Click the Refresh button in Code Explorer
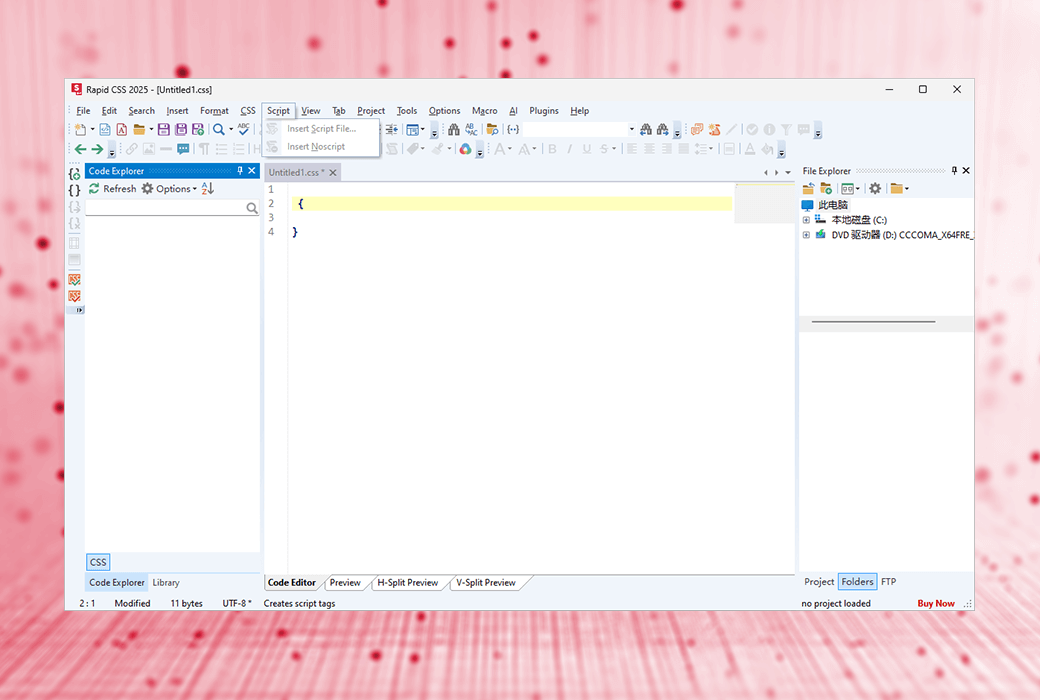The width and height of the screenshot is (1040, 700). (112, 188)
